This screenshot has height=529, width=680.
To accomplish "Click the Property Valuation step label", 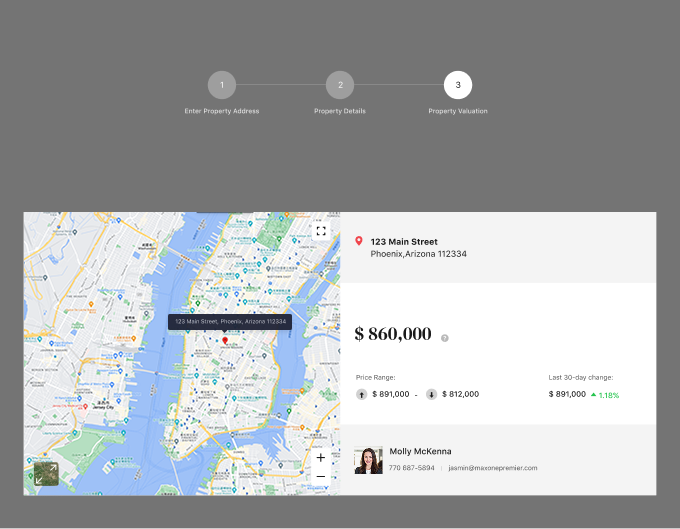I will point(458,111).
